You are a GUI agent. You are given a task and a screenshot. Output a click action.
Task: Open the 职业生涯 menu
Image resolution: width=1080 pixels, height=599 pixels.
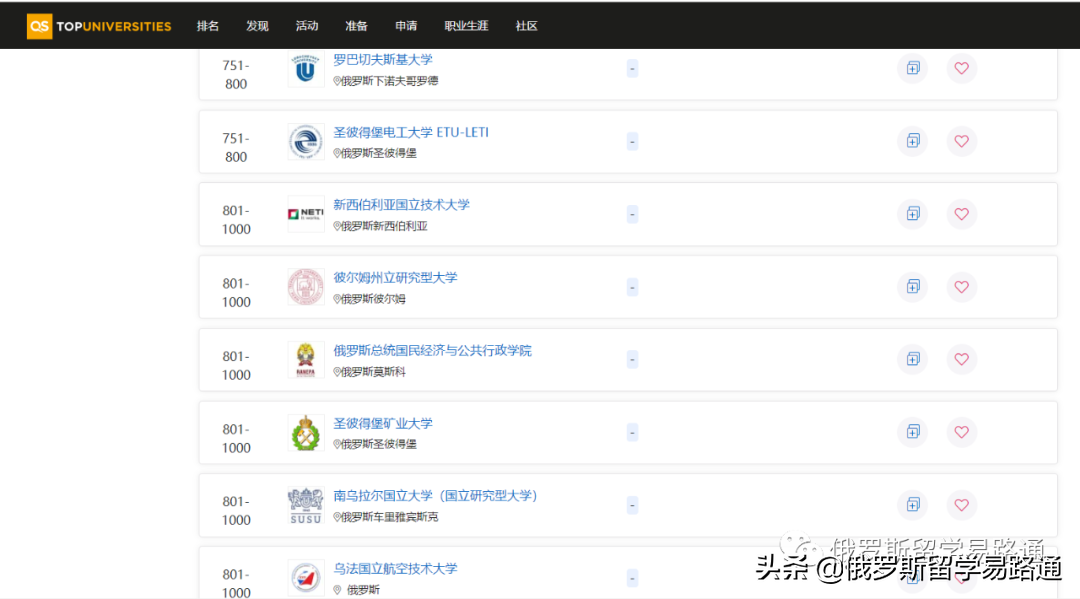466,26
